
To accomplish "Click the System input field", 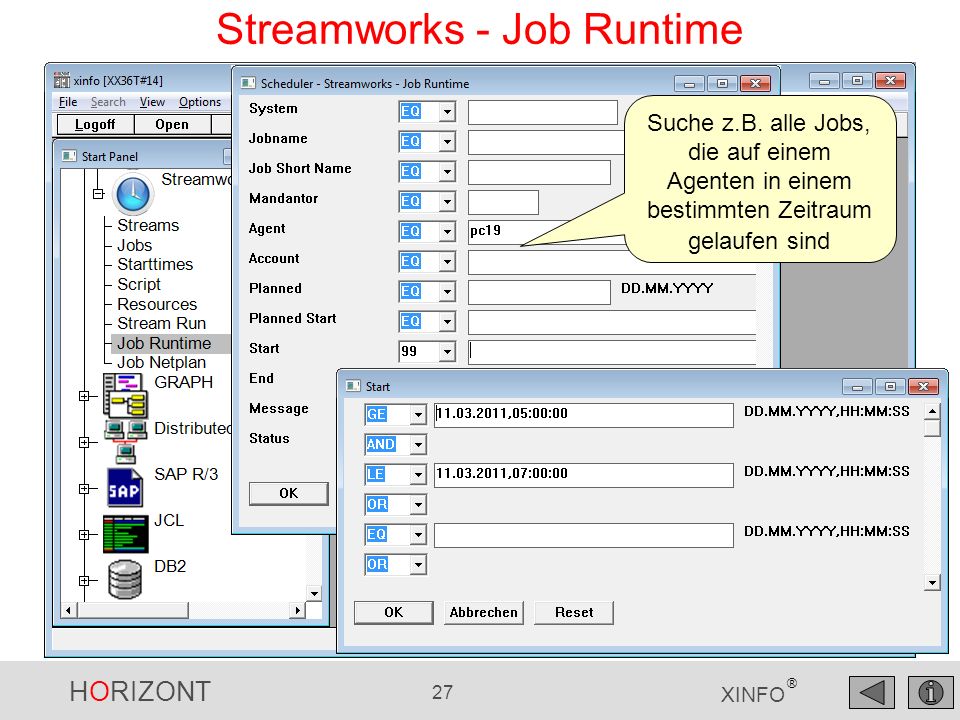I will (x=542, y=113).
